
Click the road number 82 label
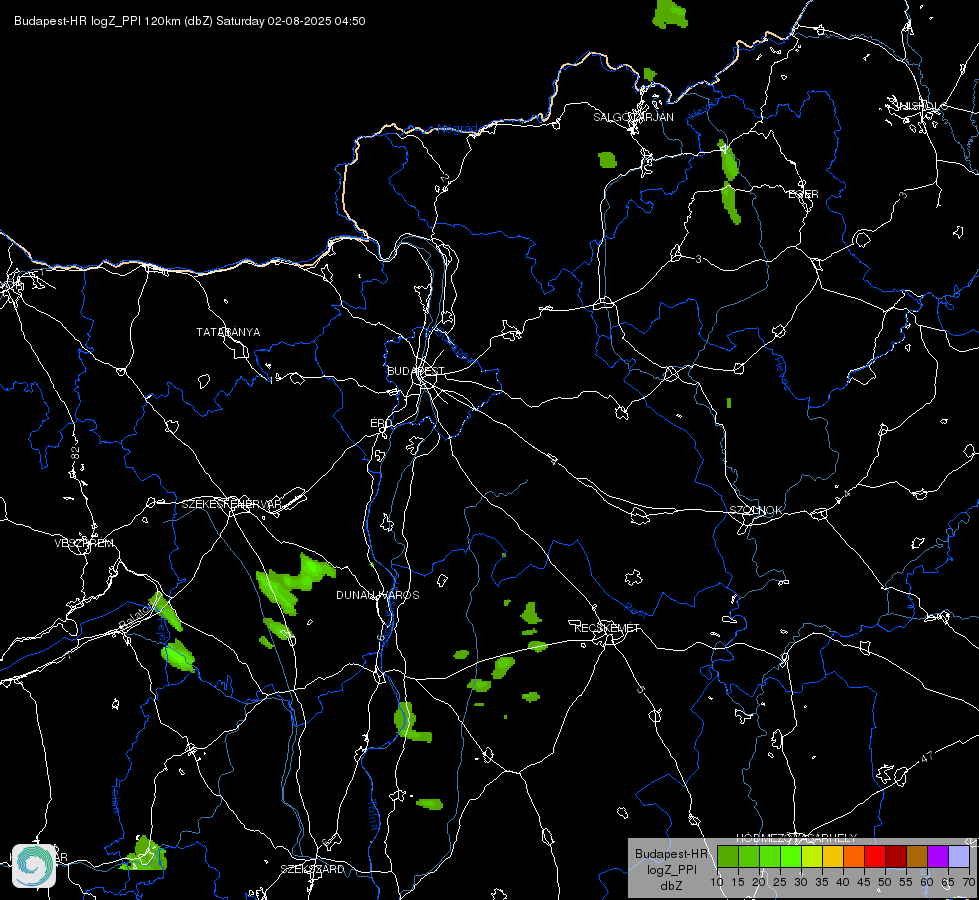point(76,453)
